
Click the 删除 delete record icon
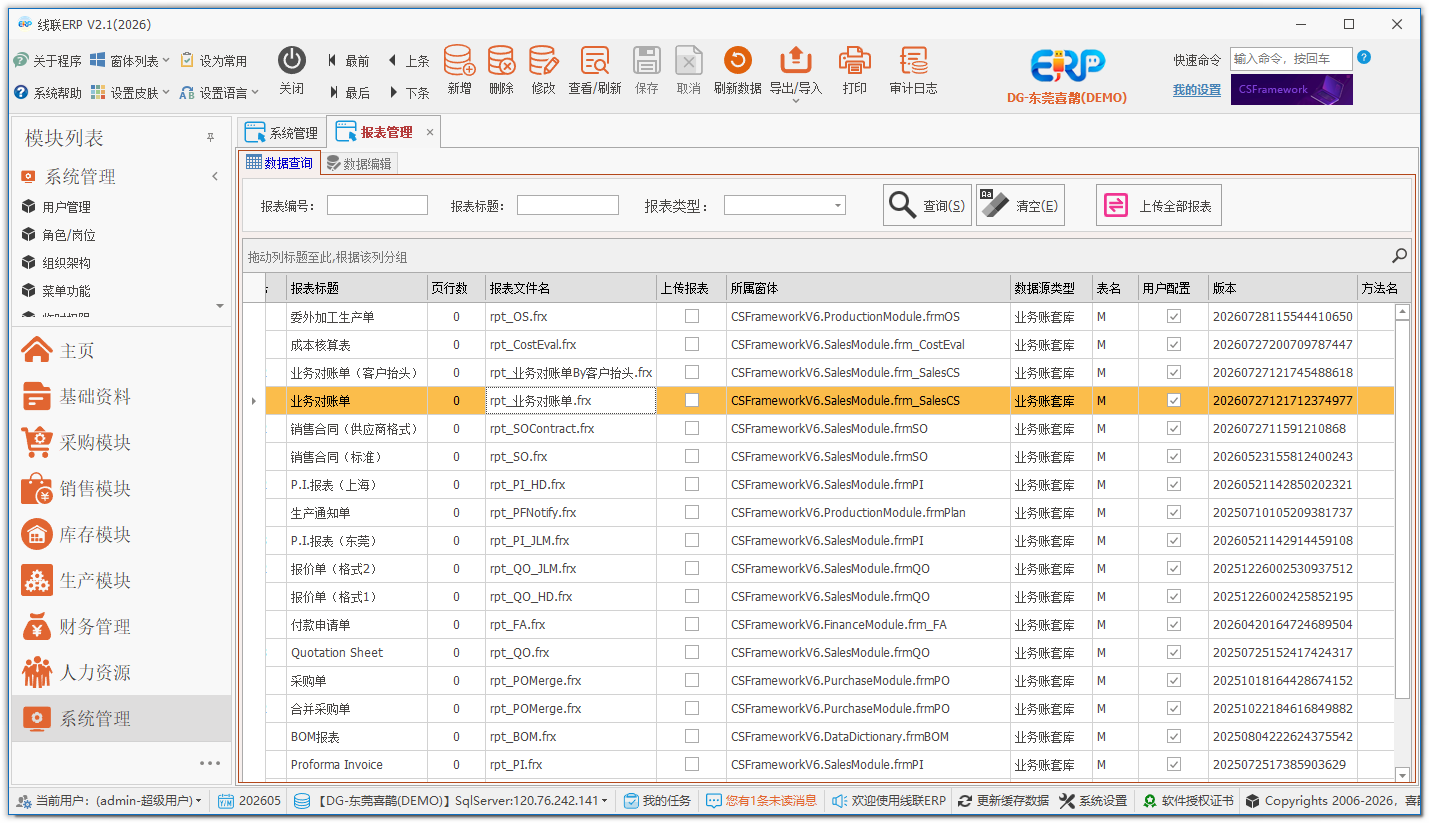click(502, 61)
